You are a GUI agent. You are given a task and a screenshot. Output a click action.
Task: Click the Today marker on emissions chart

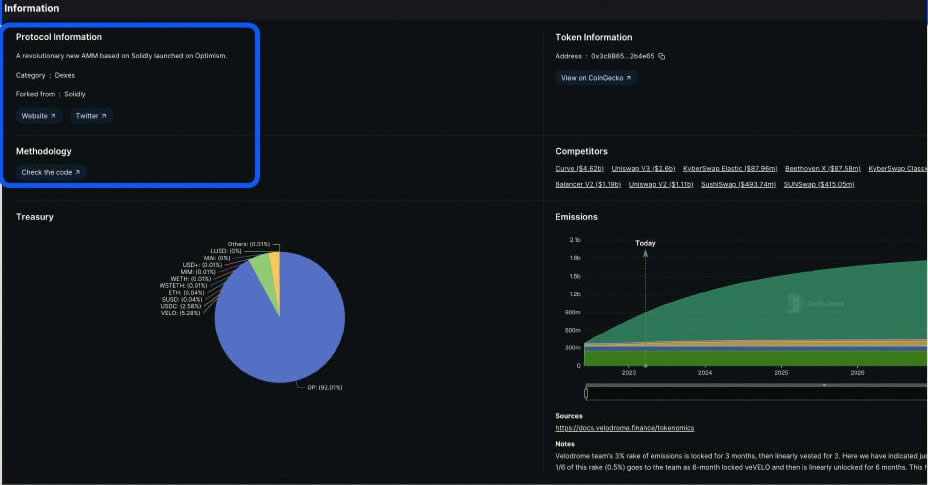(x=645, y=243)
